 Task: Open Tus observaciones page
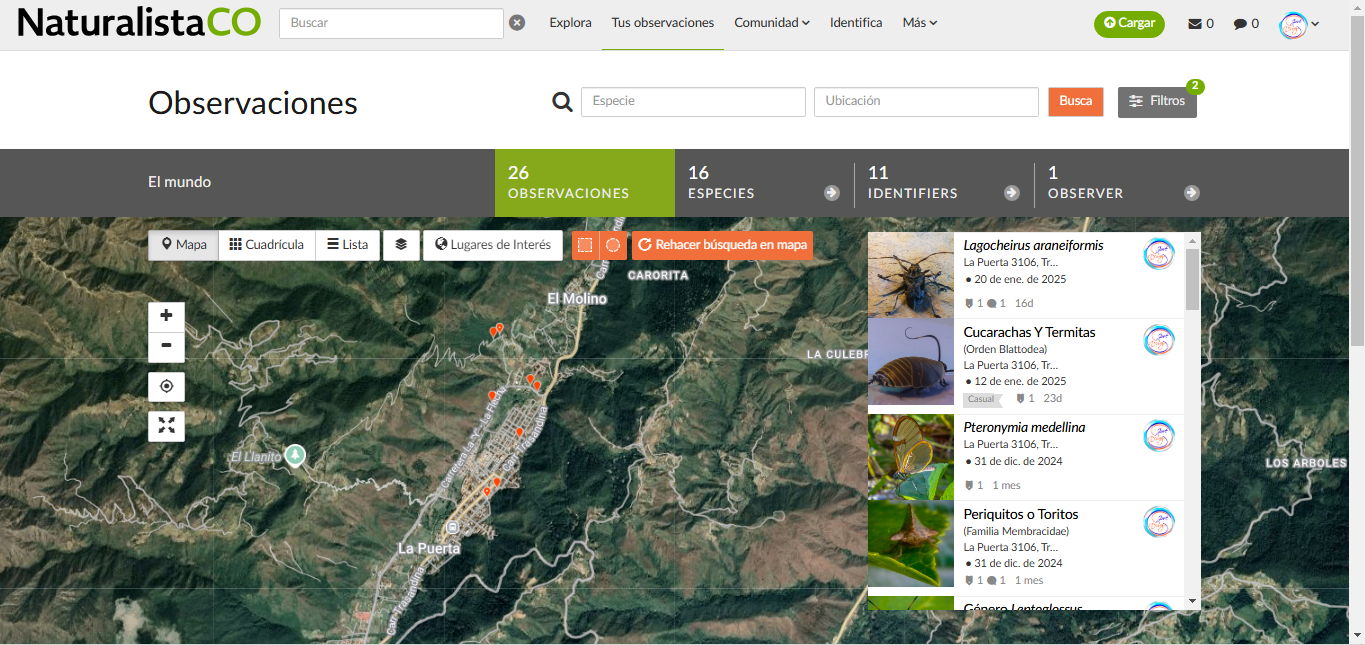coord(662,23)
